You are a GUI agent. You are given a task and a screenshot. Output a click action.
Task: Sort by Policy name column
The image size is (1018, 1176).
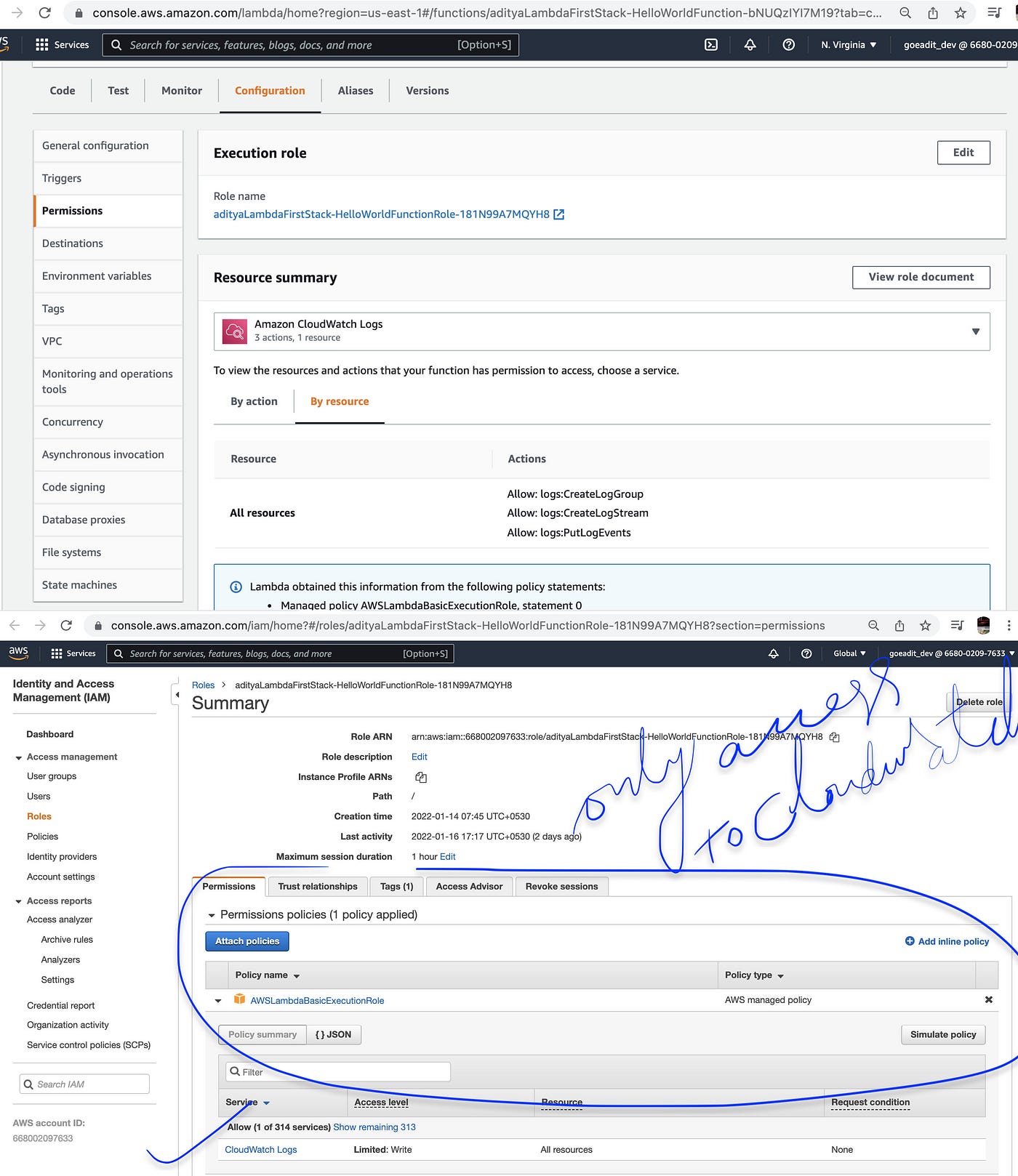pyautogui.click(x=268, y=975)
